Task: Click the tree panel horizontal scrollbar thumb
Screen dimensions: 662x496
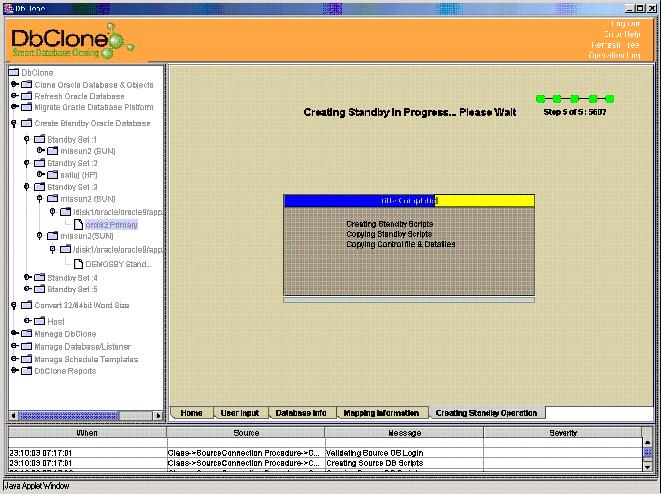Action: pos(69,416)
